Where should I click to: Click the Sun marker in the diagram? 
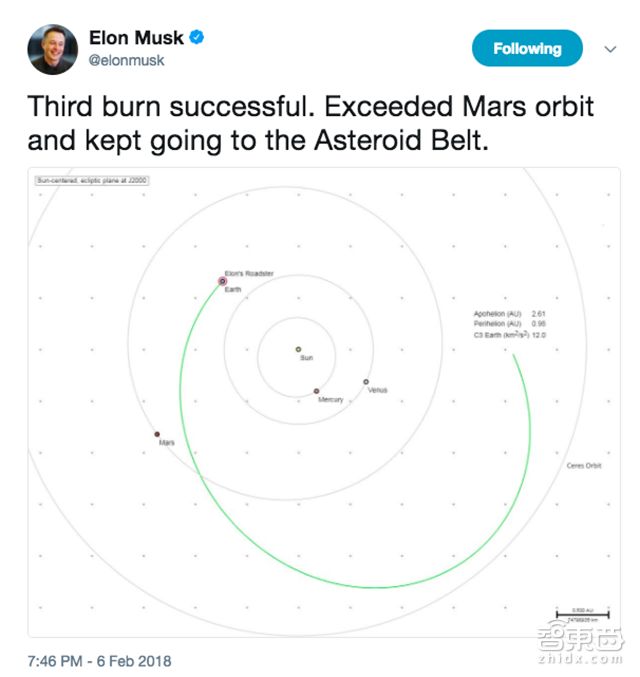click(298, 349)
